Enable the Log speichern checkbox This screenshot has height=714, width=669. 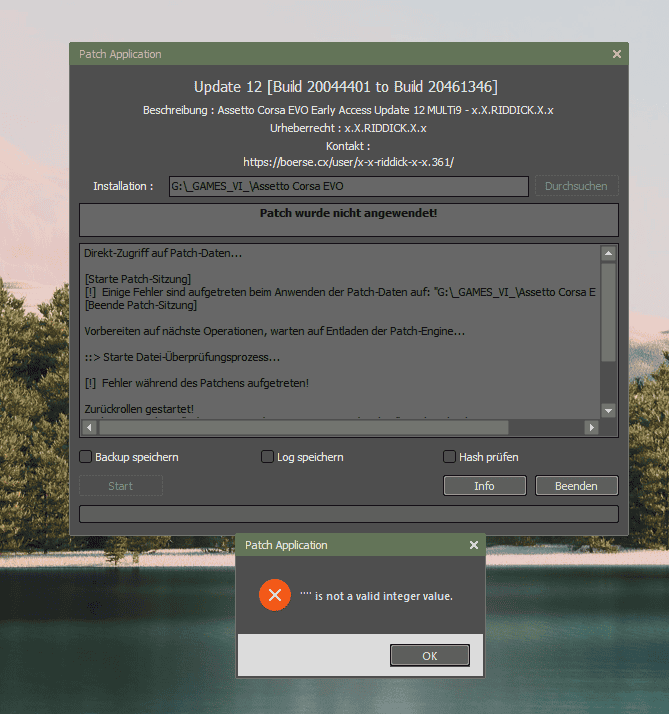[267, 457]
